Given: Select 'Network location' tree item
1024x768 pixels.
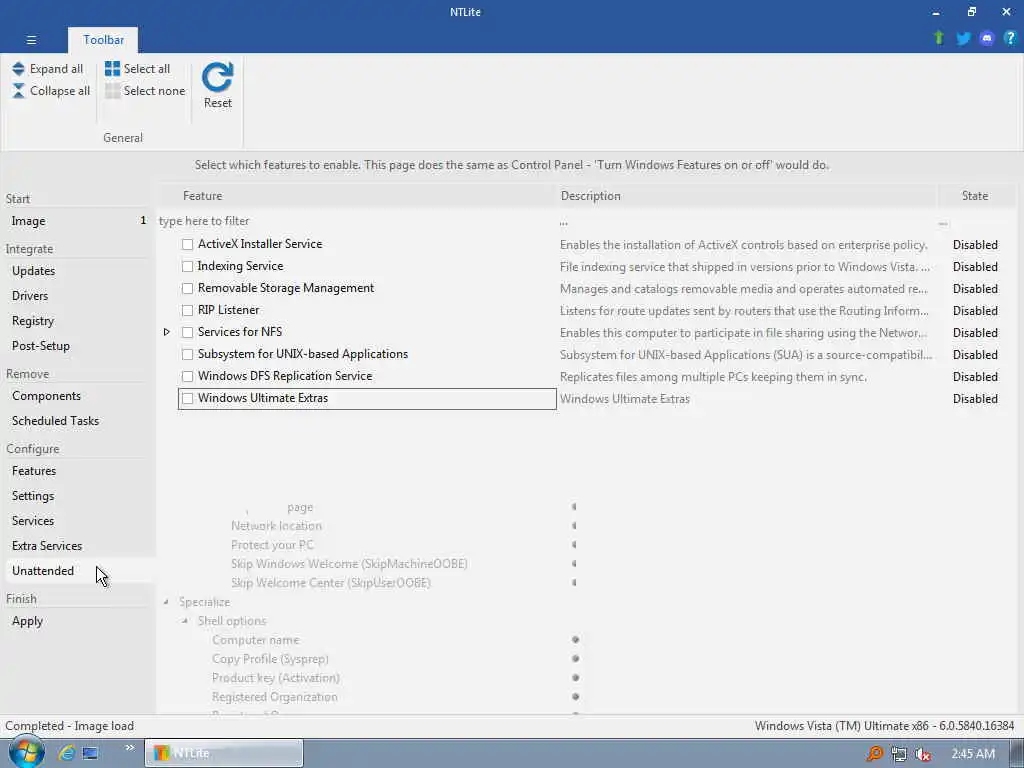Looking at the screenshot, I should [276, 526].
